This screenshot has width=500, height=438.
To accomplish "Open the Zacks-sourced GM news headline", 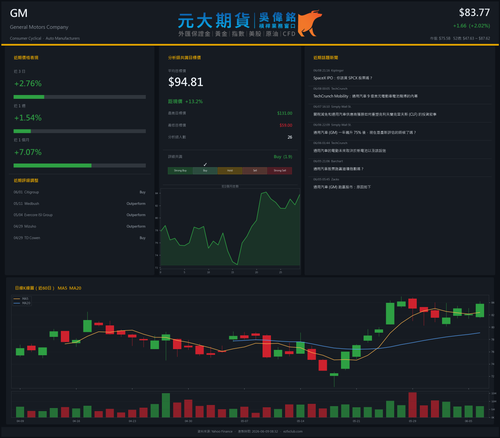I will pos(342,187).
